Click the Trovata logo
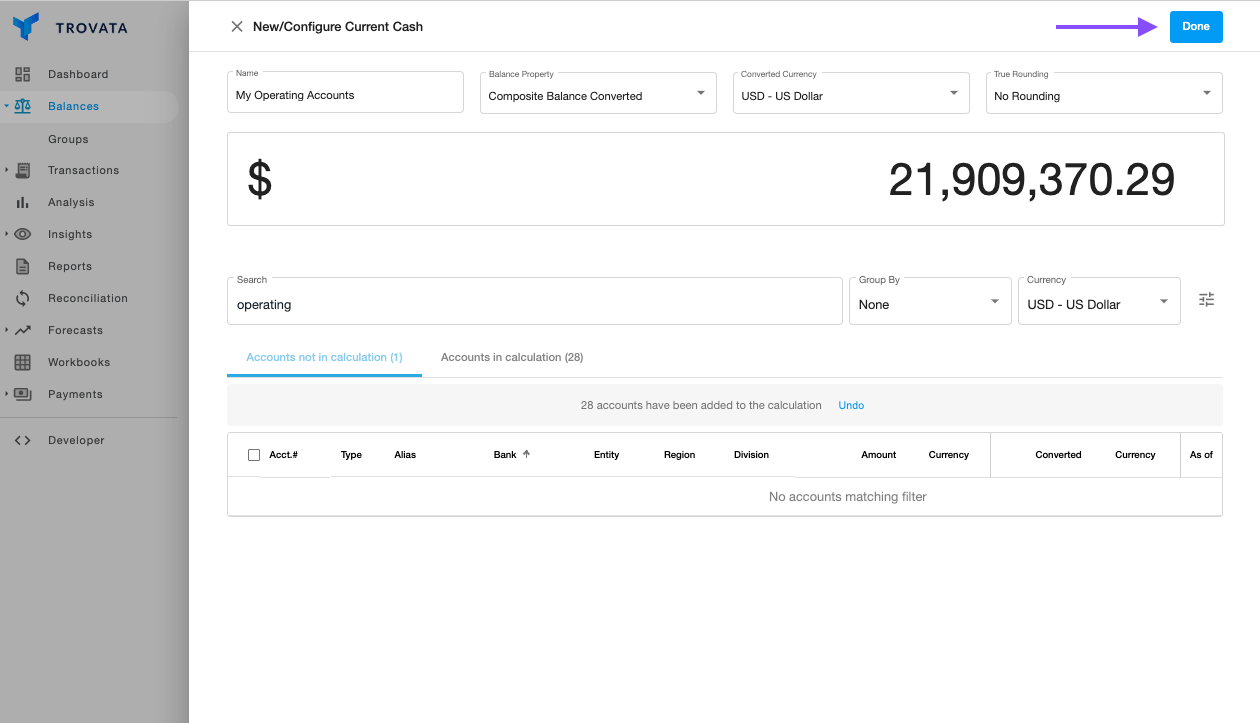The width and height of the screenshot is (1260, 723). 26,27
